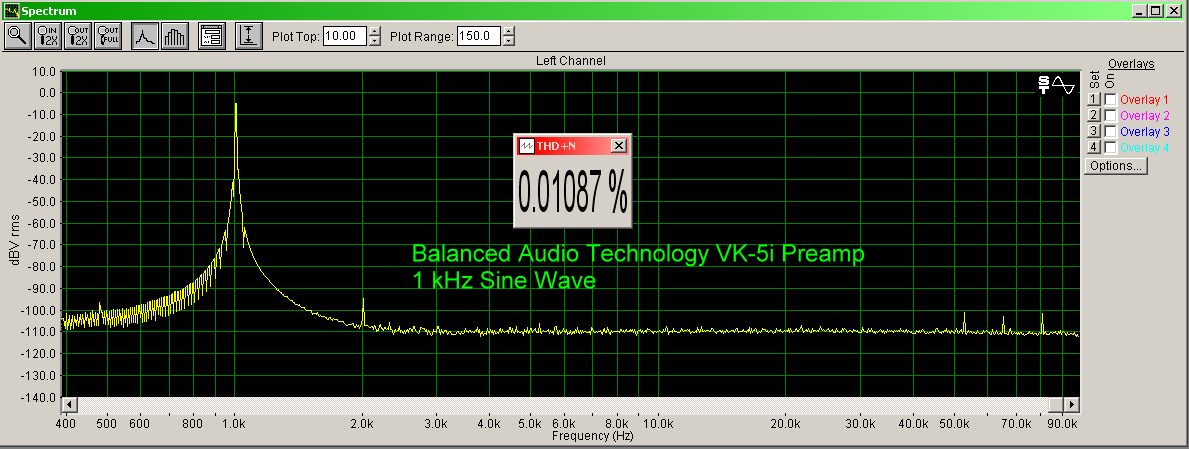This screenshot has width=1189, height=449.
Task: Click the Plot Range input field
Action: click(x=479, y=36)
